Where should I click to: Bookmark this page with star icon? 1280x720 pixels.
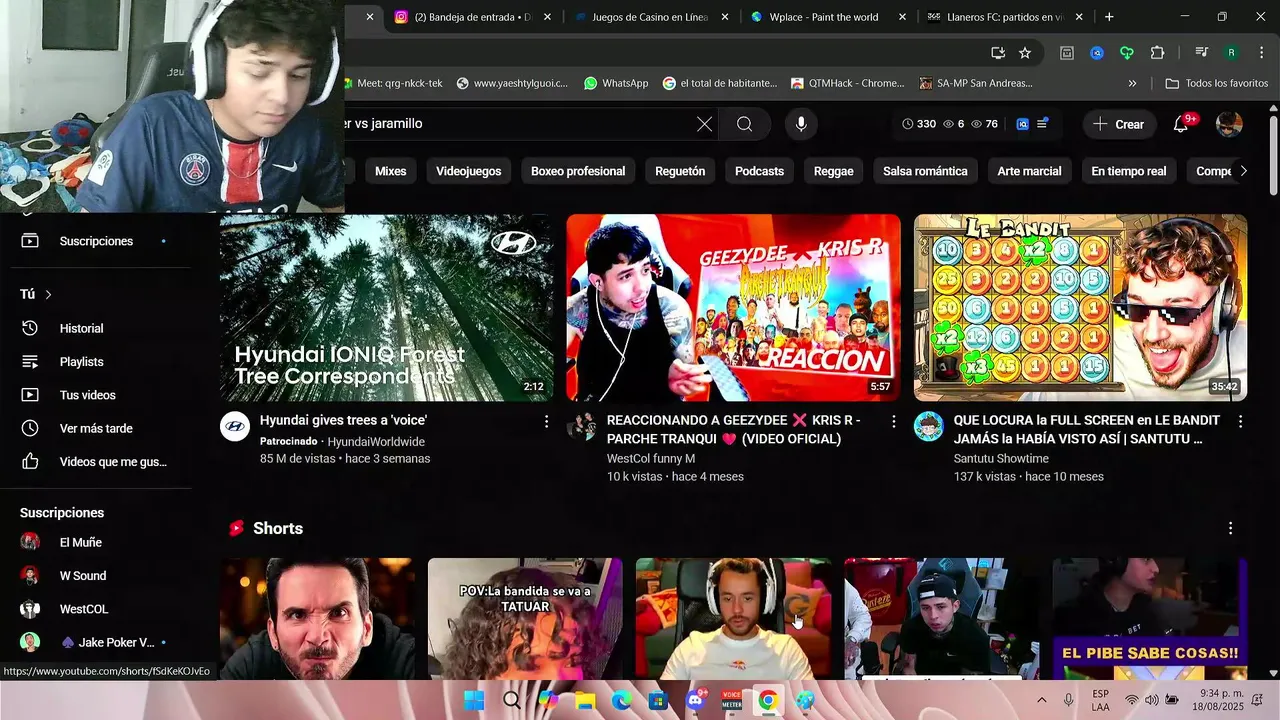pos(1025,53)
